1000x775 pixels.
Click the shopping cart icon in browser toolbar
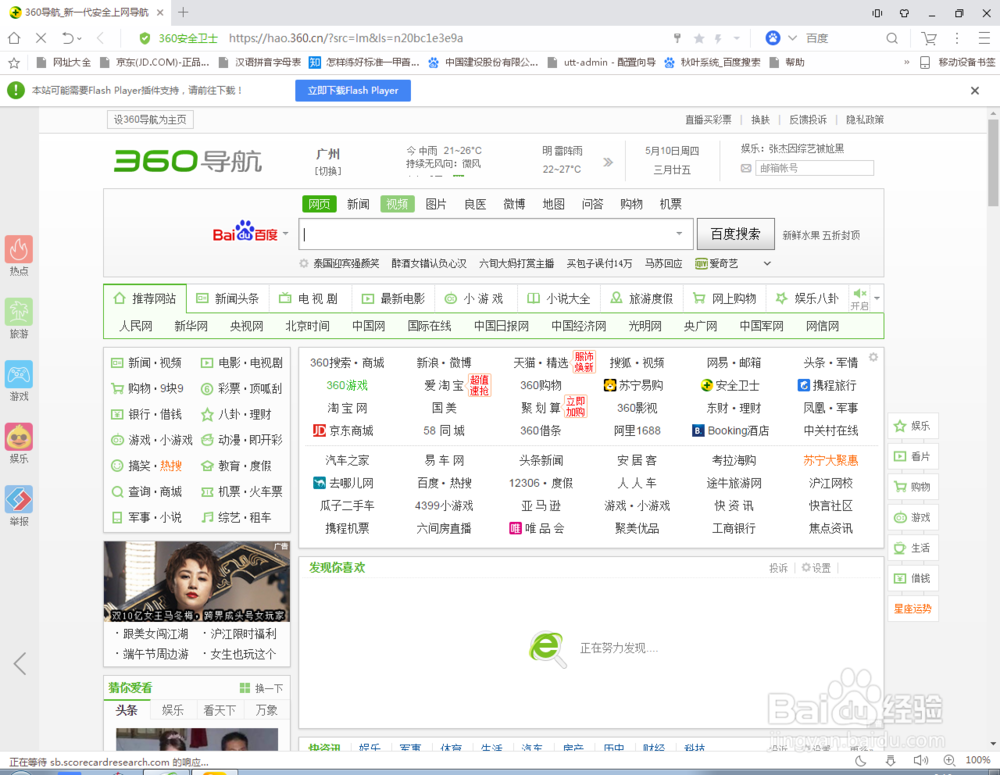(928, 38)
